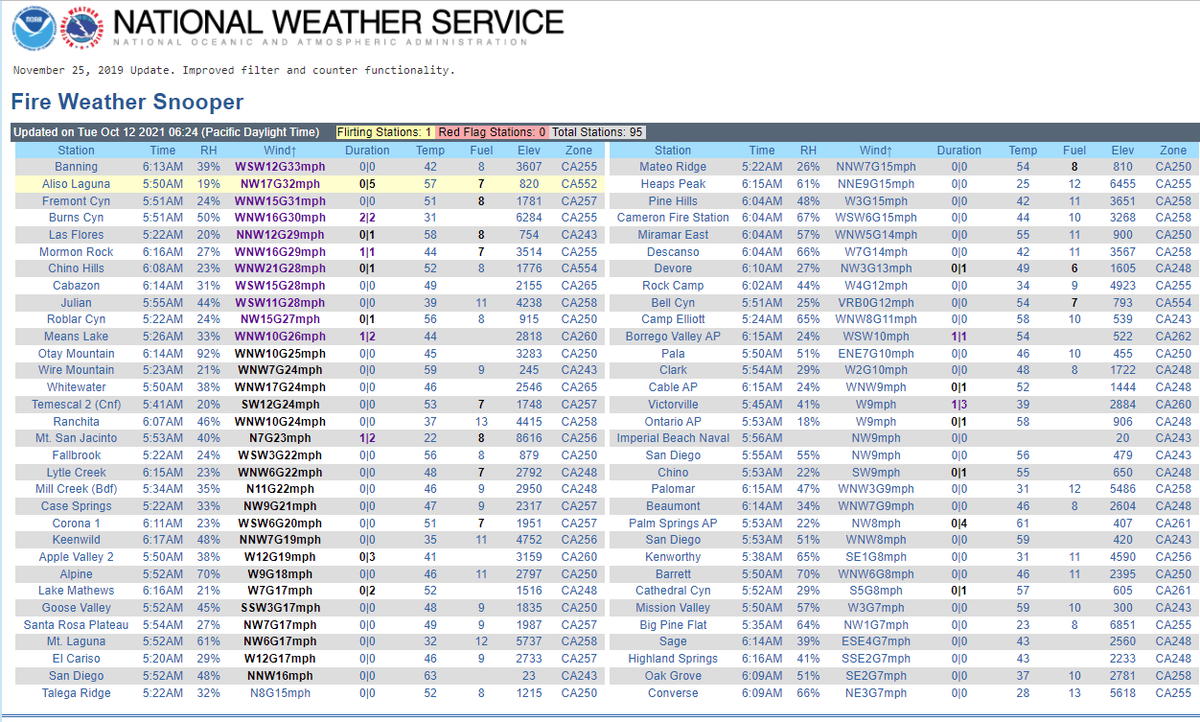Open the Mormon Rock station link

[x=76, y=252]
